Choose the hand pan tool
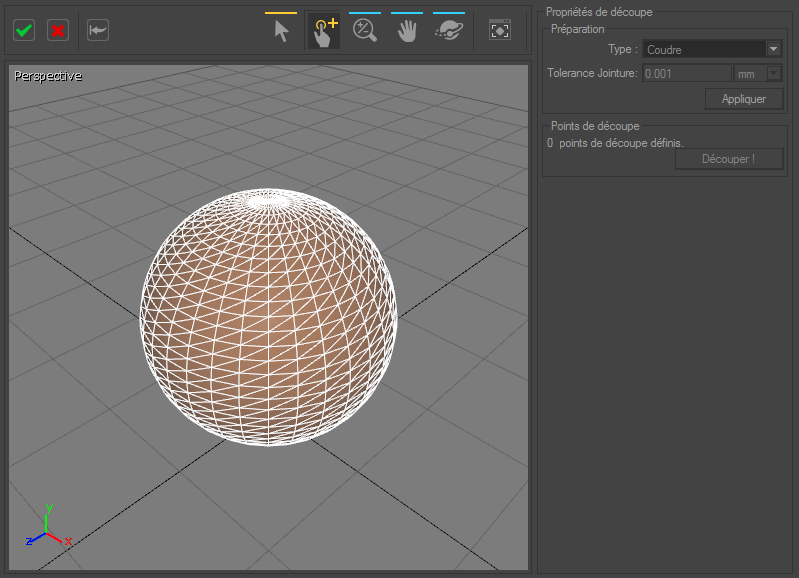The height and width of the screenshot is (578, 799). click(407, 31)
